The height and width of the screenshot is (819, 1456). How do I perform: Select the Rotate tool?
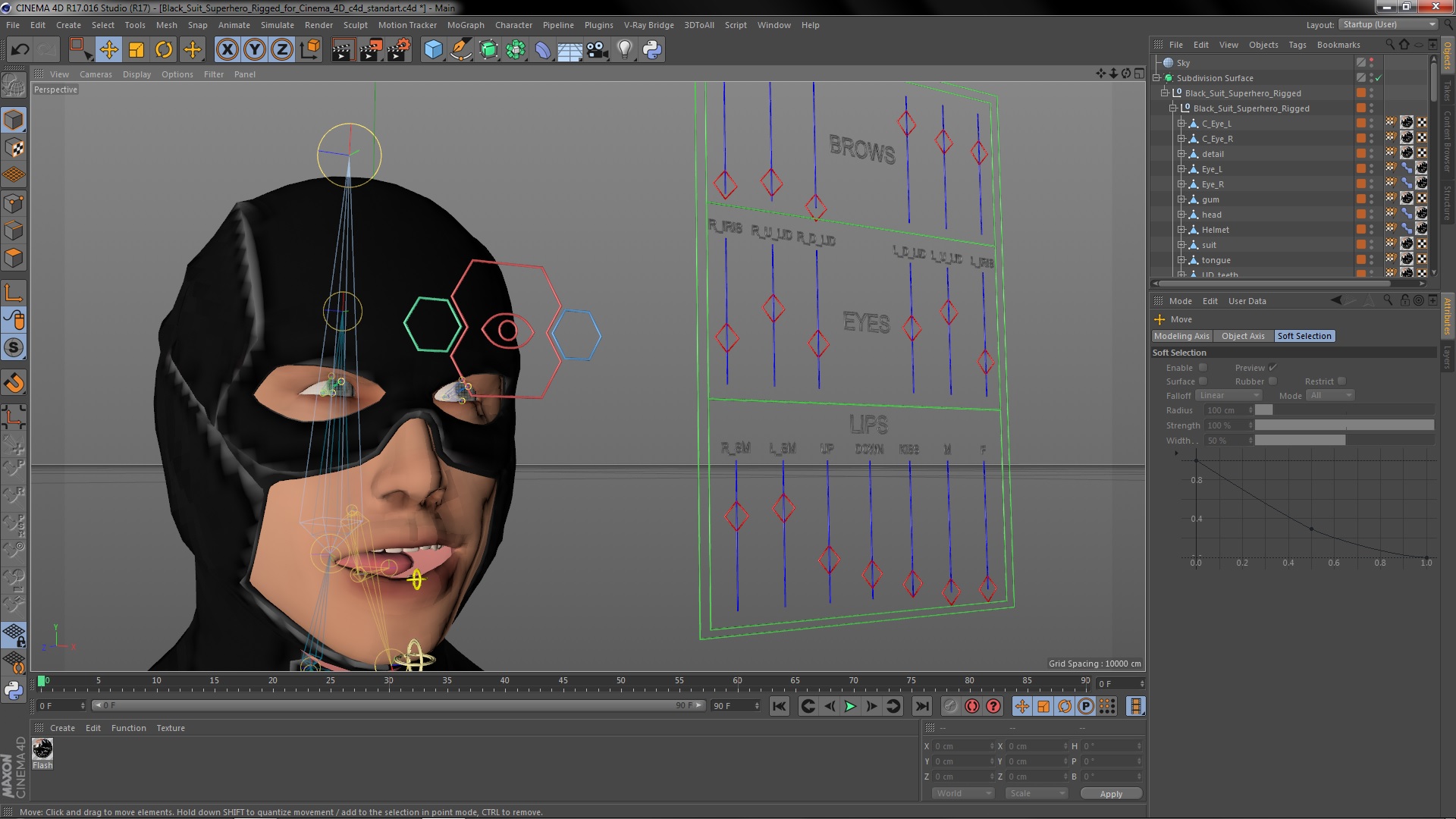click(164, 50)
